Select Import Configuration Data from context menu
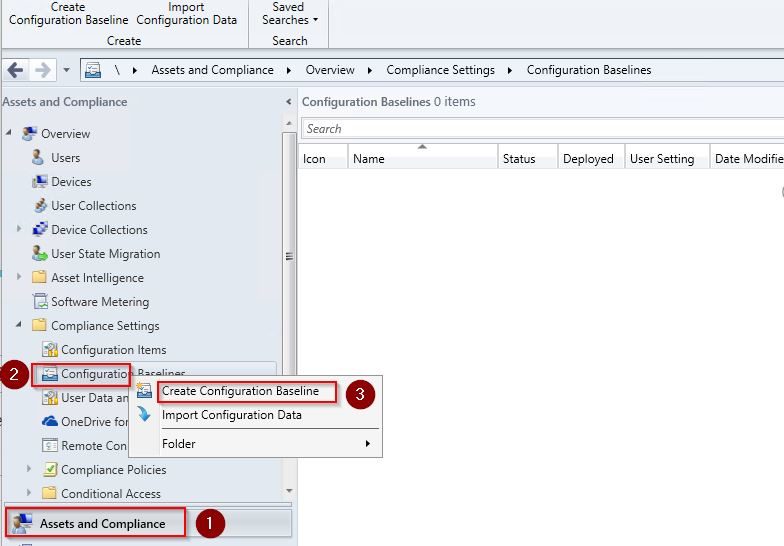Viewport: 784px width, 546px height. (232, 415)
